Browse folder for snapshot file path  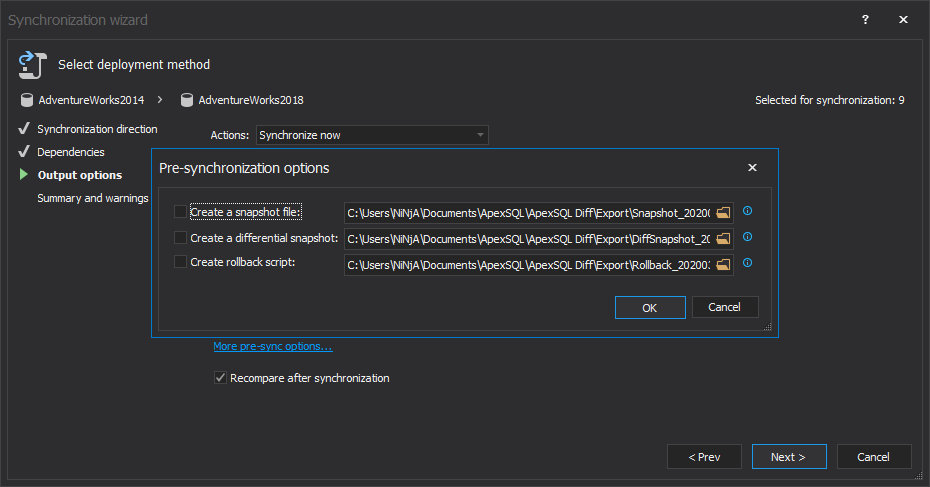pos(723,212)
